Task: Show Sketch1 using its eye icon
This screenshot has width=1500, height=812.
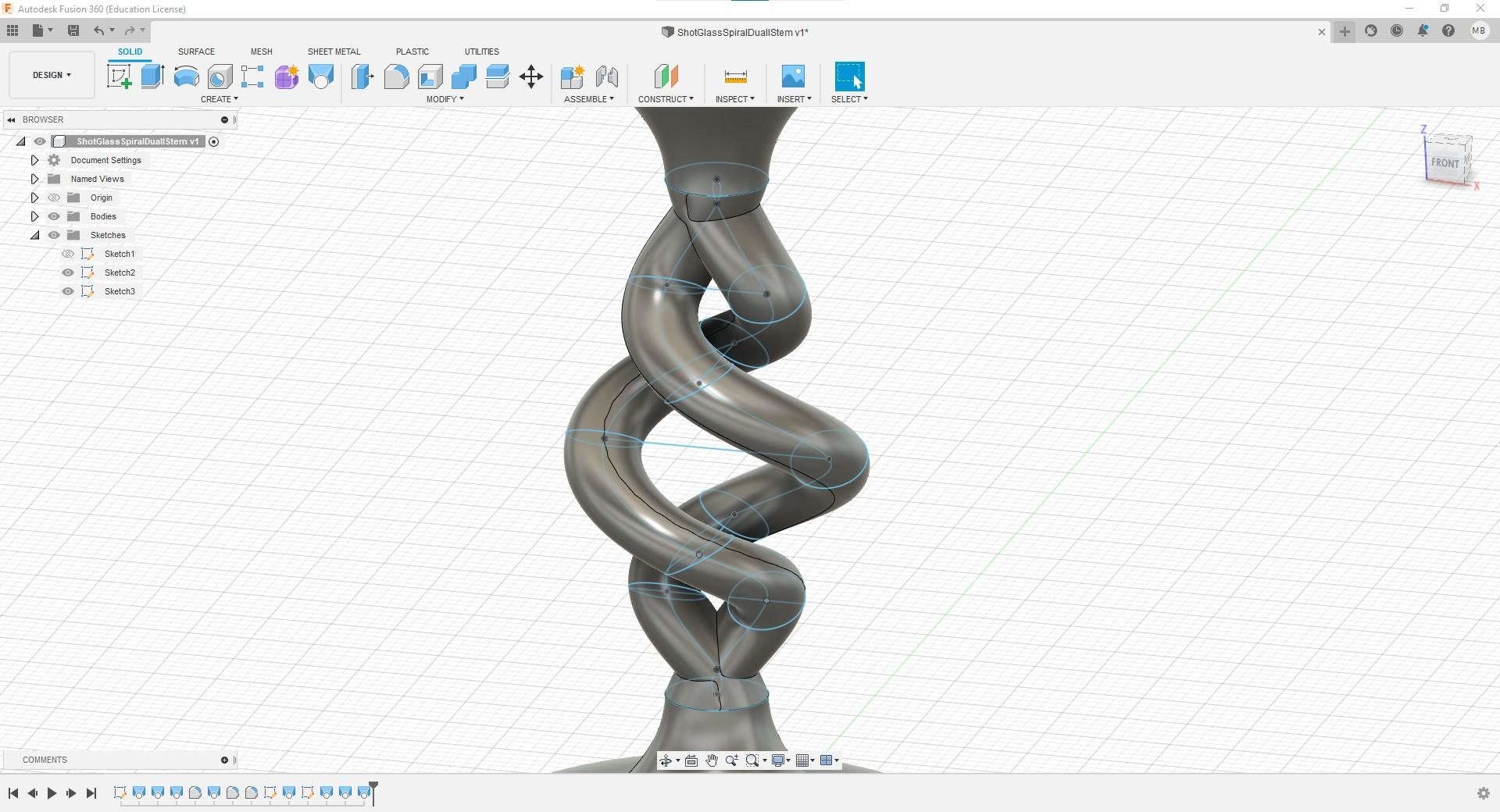Action: (x=68, y=254)
